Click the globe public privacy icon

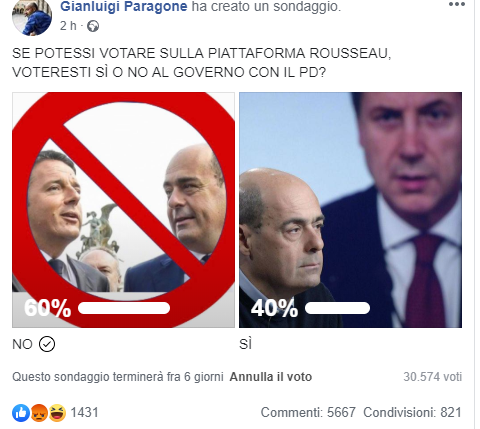(x=93, y=26)
